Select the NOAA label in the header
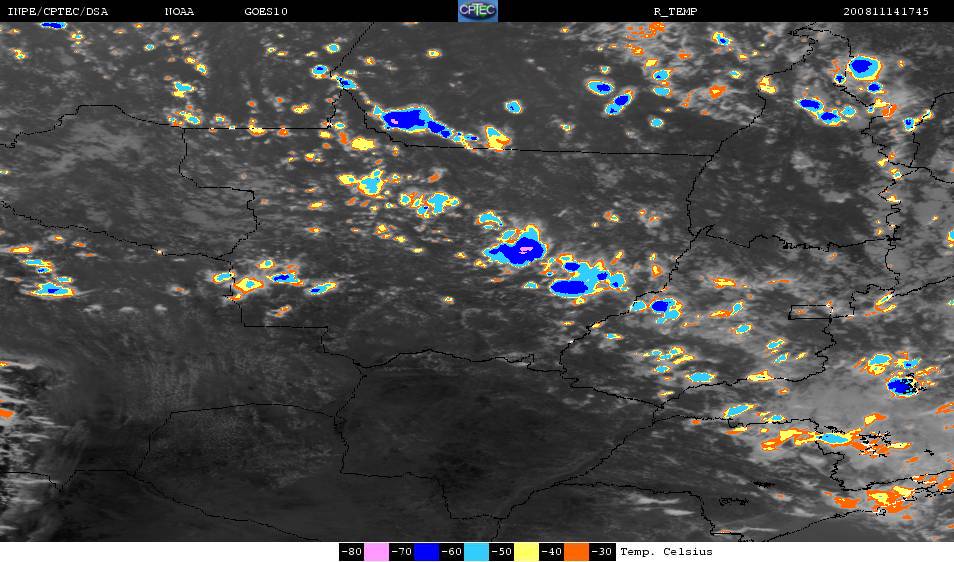 click(179, 12)
